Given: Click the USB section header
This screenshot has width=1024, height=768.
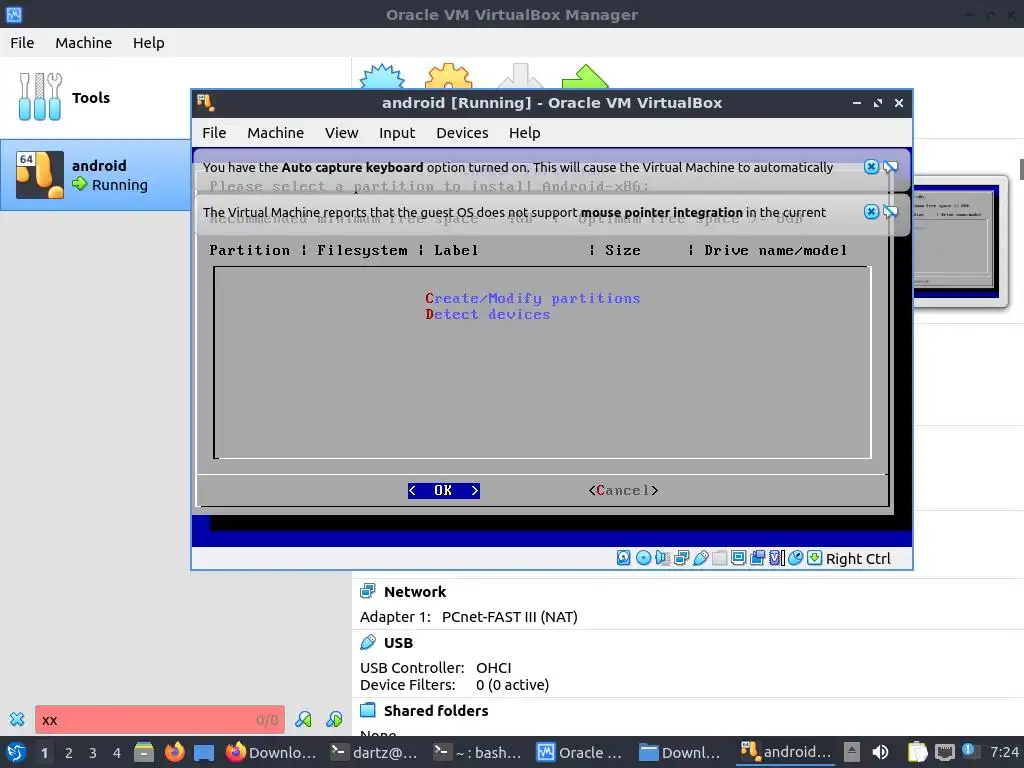Looking at the screenshot, I should 398,643.
